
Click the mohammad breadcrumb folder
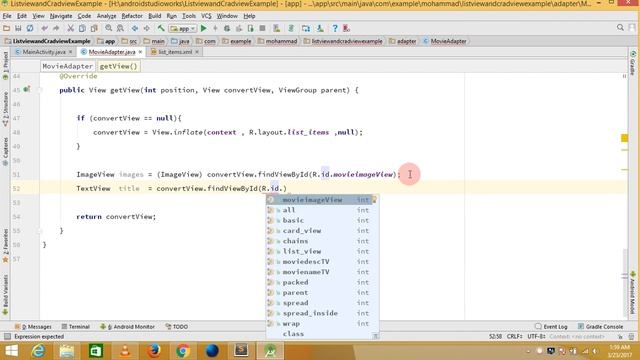(277, 41)
